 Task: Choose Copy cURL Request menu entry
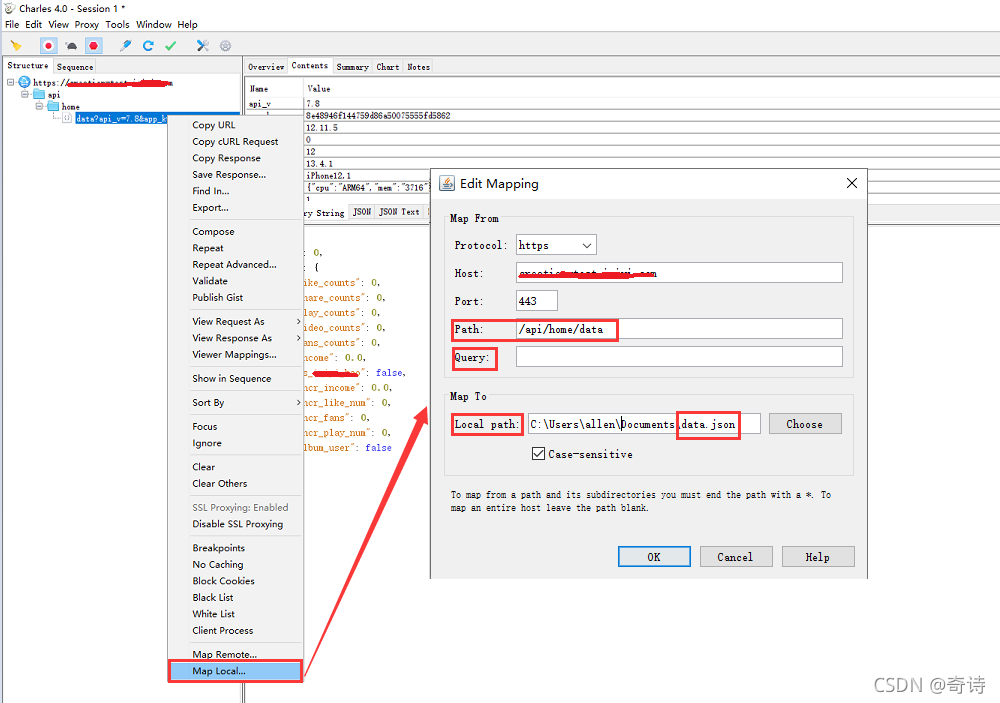click(x=235, y=142)
